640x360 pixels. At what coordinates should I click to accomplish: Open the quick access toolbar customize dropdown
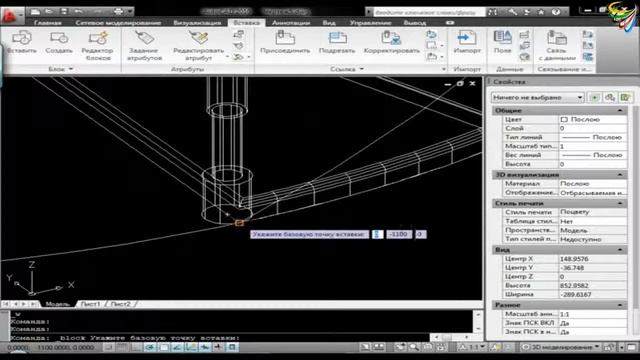coord(130,11)
